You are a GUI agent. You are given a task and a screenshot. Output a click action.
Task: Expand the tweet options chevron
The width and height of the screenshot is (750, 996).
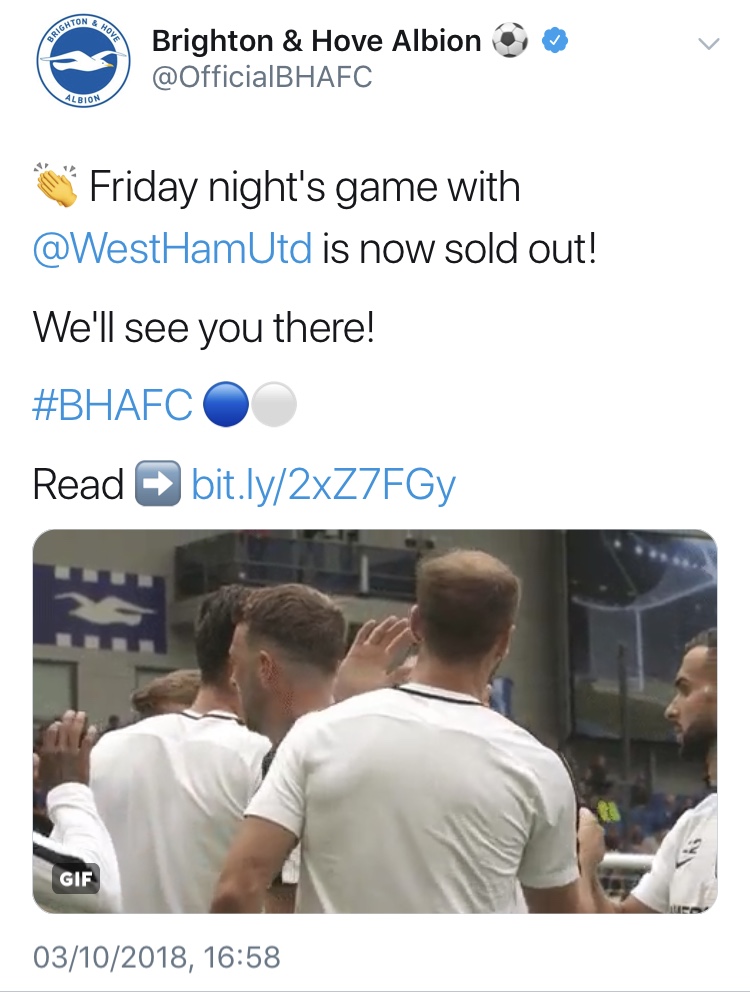[x=709, y=44]
